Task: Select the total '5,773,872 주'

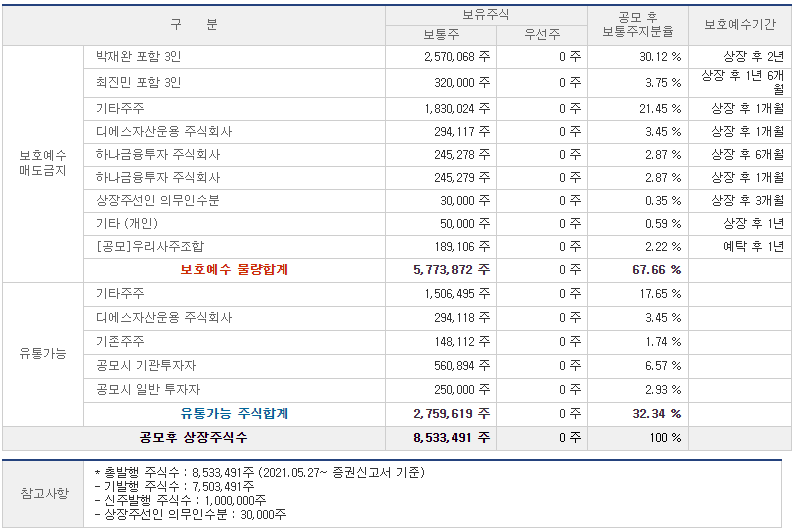Action: point(452,270)
